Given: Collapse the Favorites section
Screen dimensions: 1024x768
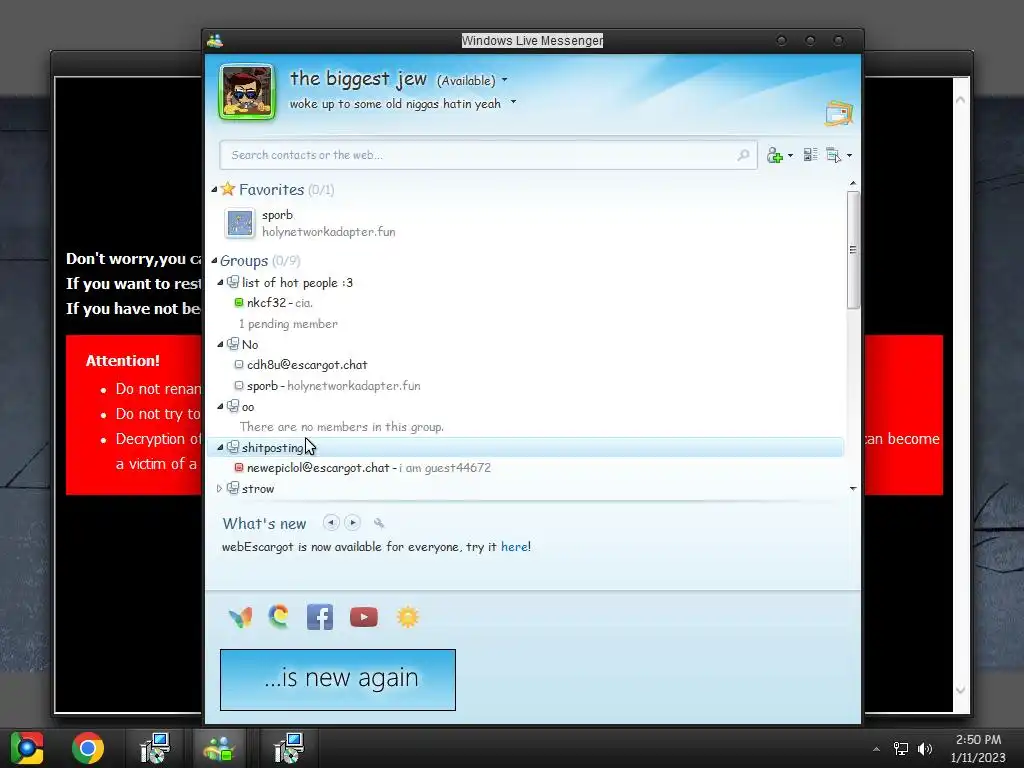Looking at the screenshot, I should pos(214,189).
